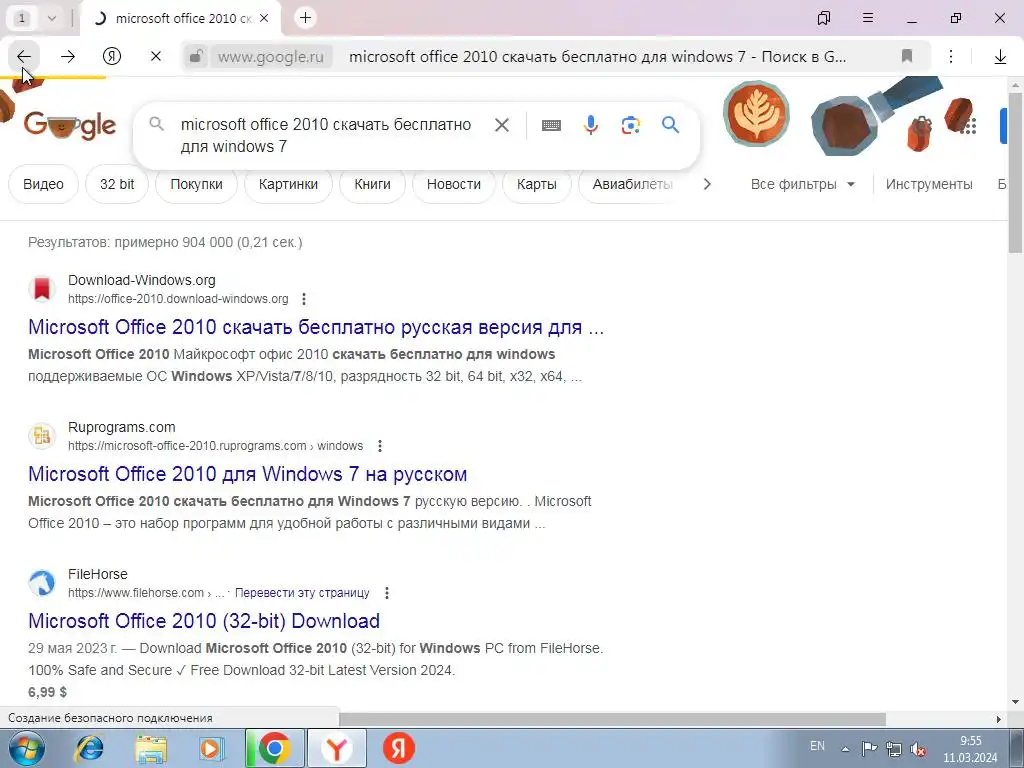Expand the Все фильтры dropdown
The height and width of the screenshot is (768, 1024).
point(803,184)
